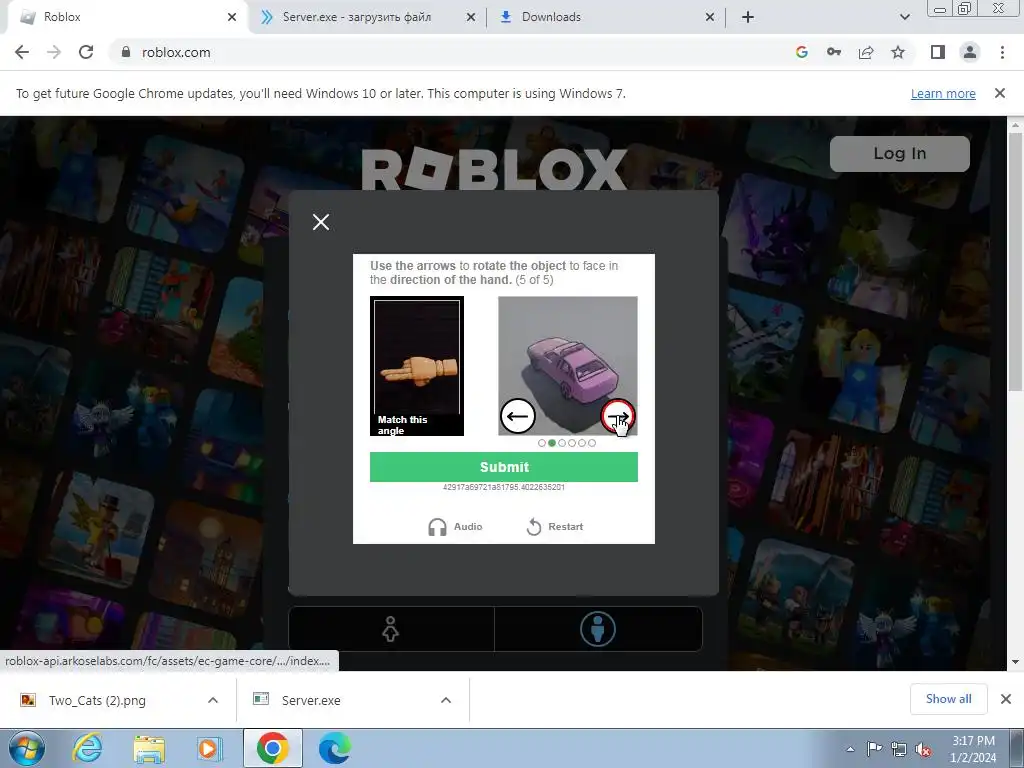Open the Two_Cats (2).png downloaded file

point(98,700)
